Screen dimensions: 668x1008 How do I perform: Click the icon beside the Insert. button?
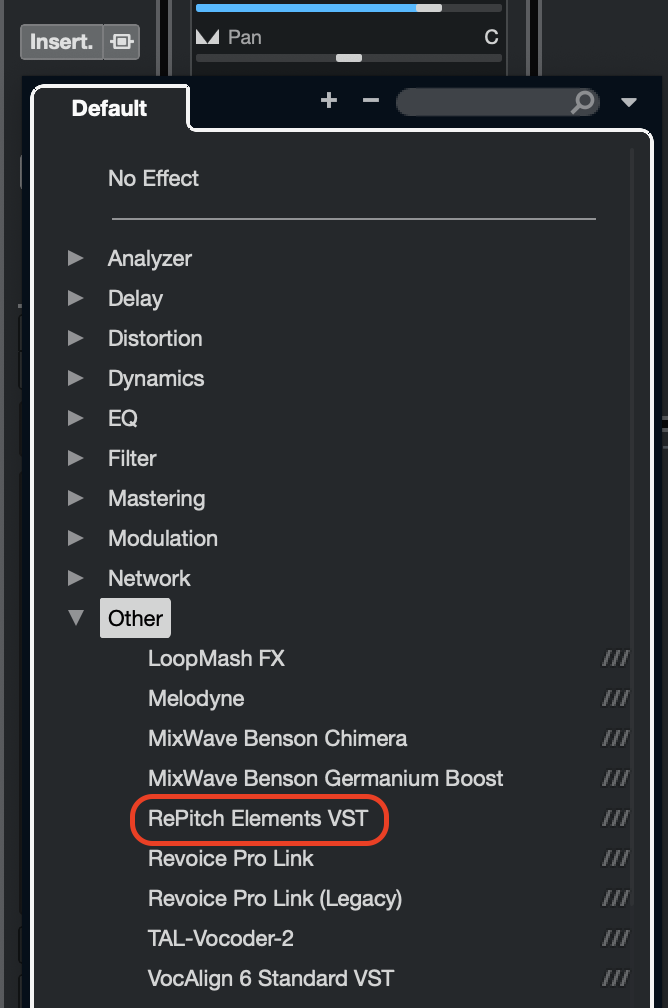pyautogui.click(x=122, y=43)
